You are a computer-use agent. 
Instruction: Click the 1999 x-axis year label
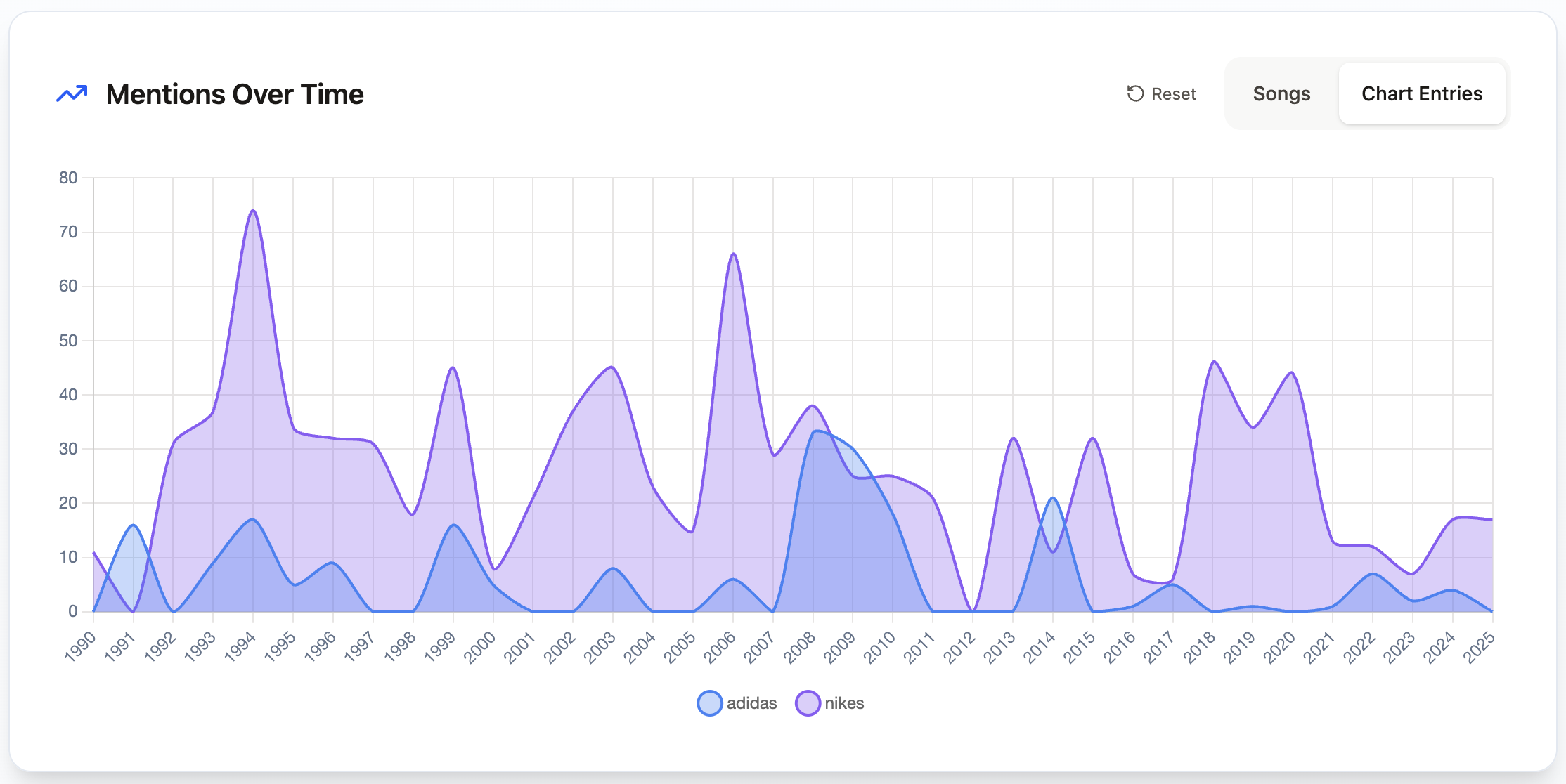(440, 646)
